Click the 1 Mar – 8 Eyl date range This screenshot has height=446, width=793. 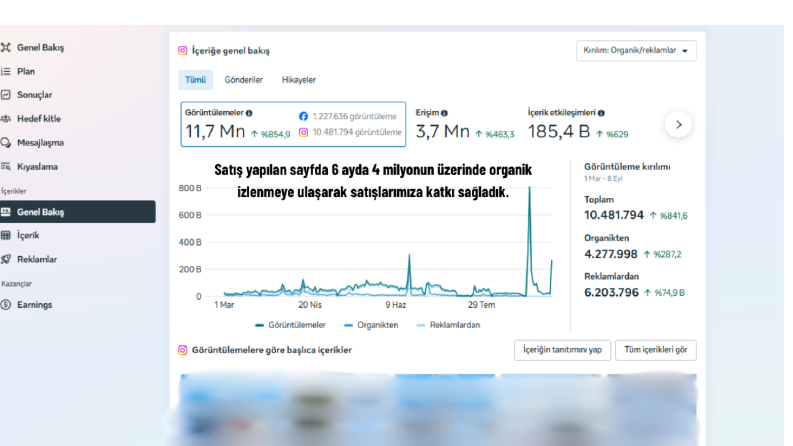coord(603,179)
